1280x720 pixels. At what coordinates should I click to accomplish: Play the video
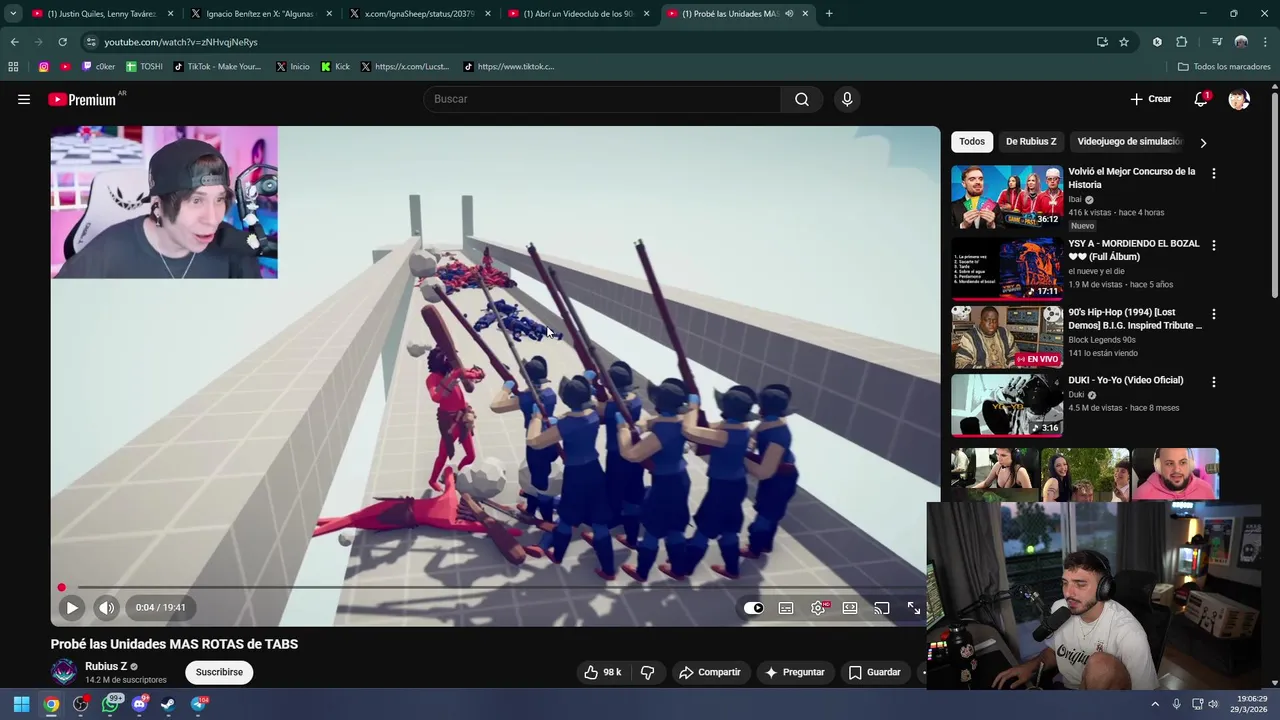[72, 607]
